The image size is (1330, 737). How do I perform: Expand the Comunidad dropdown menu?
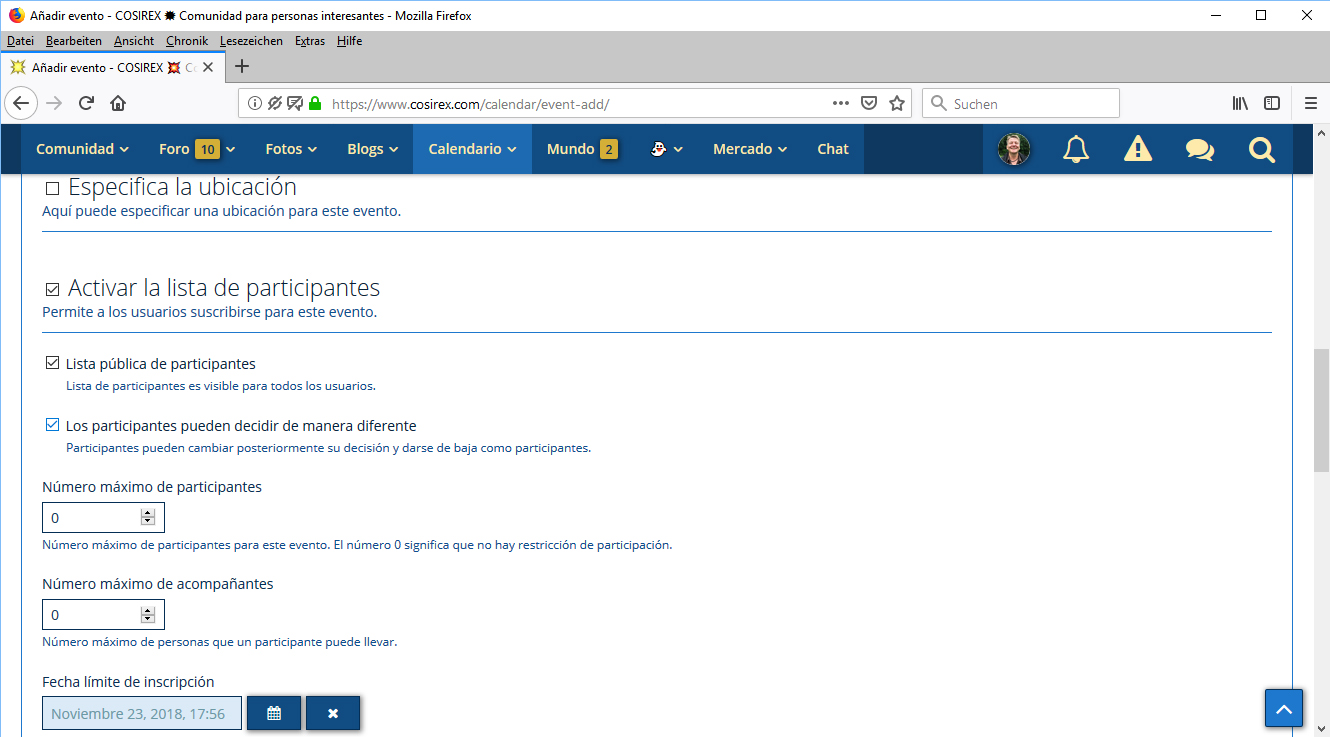coord(82,149)
